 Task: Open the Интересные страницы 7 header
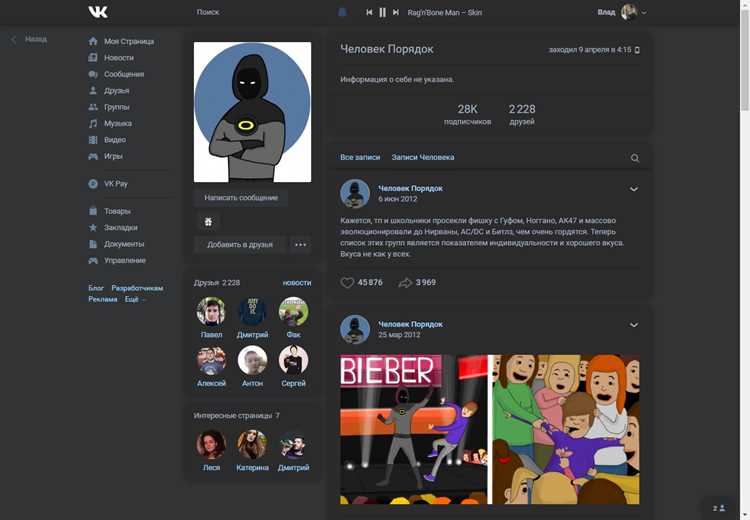tap(237, 415)
